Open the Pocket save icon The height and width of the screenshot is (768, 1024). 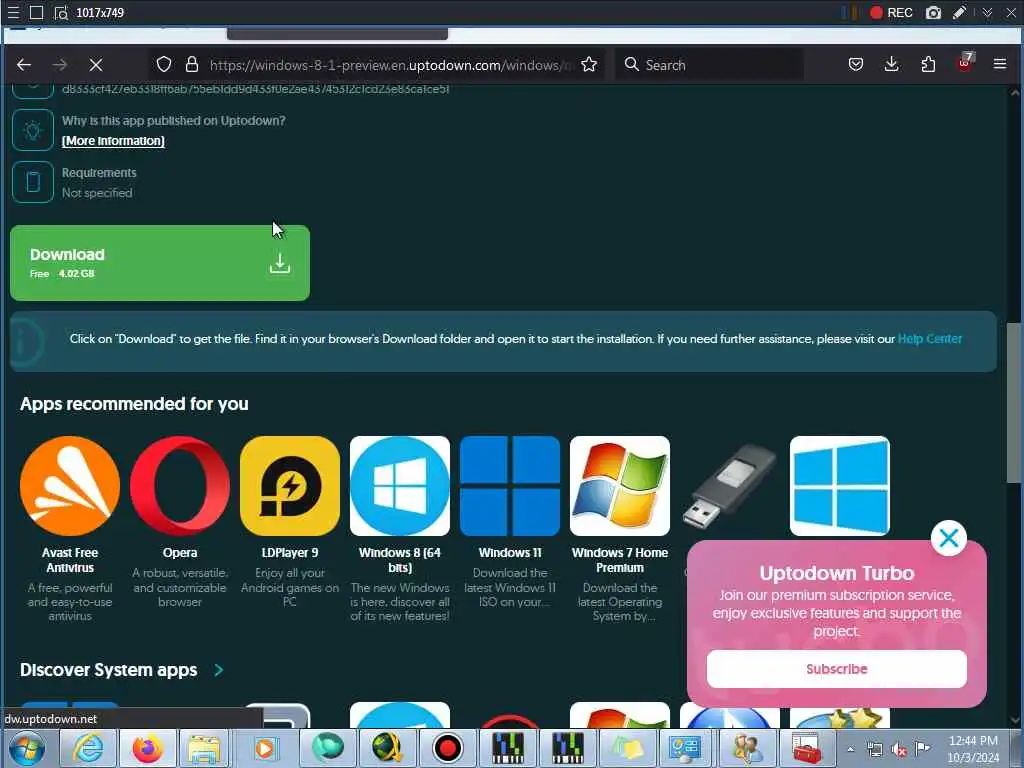[x=856, y=64]
